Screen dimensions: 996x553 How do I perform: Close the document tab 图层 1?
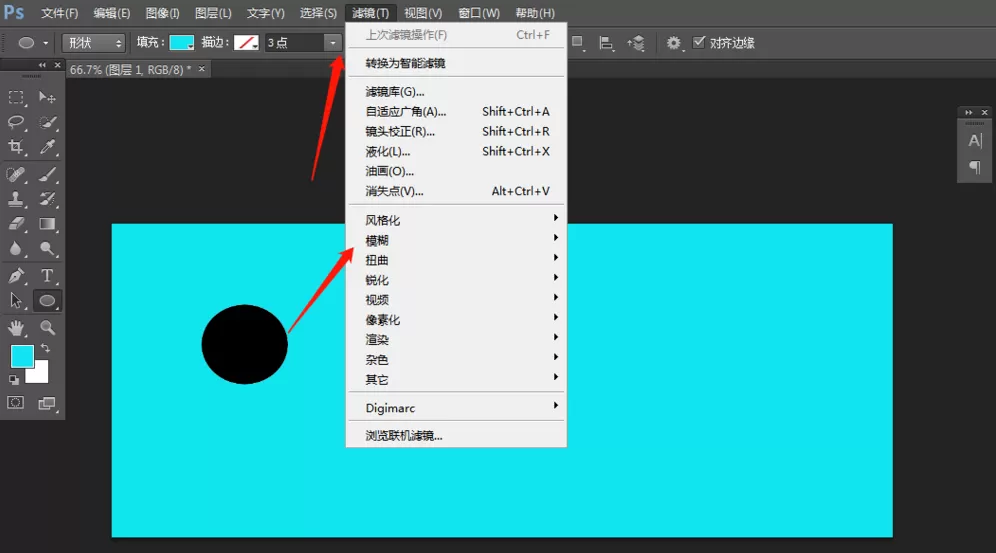click(x=202, y=69)
